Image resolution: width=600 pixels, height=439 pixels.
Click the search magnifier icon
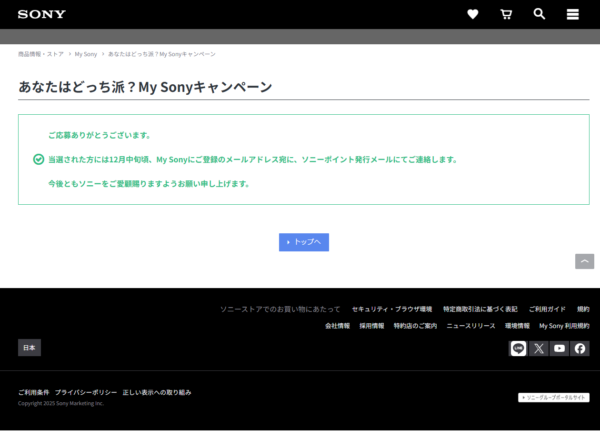point(539,14)
